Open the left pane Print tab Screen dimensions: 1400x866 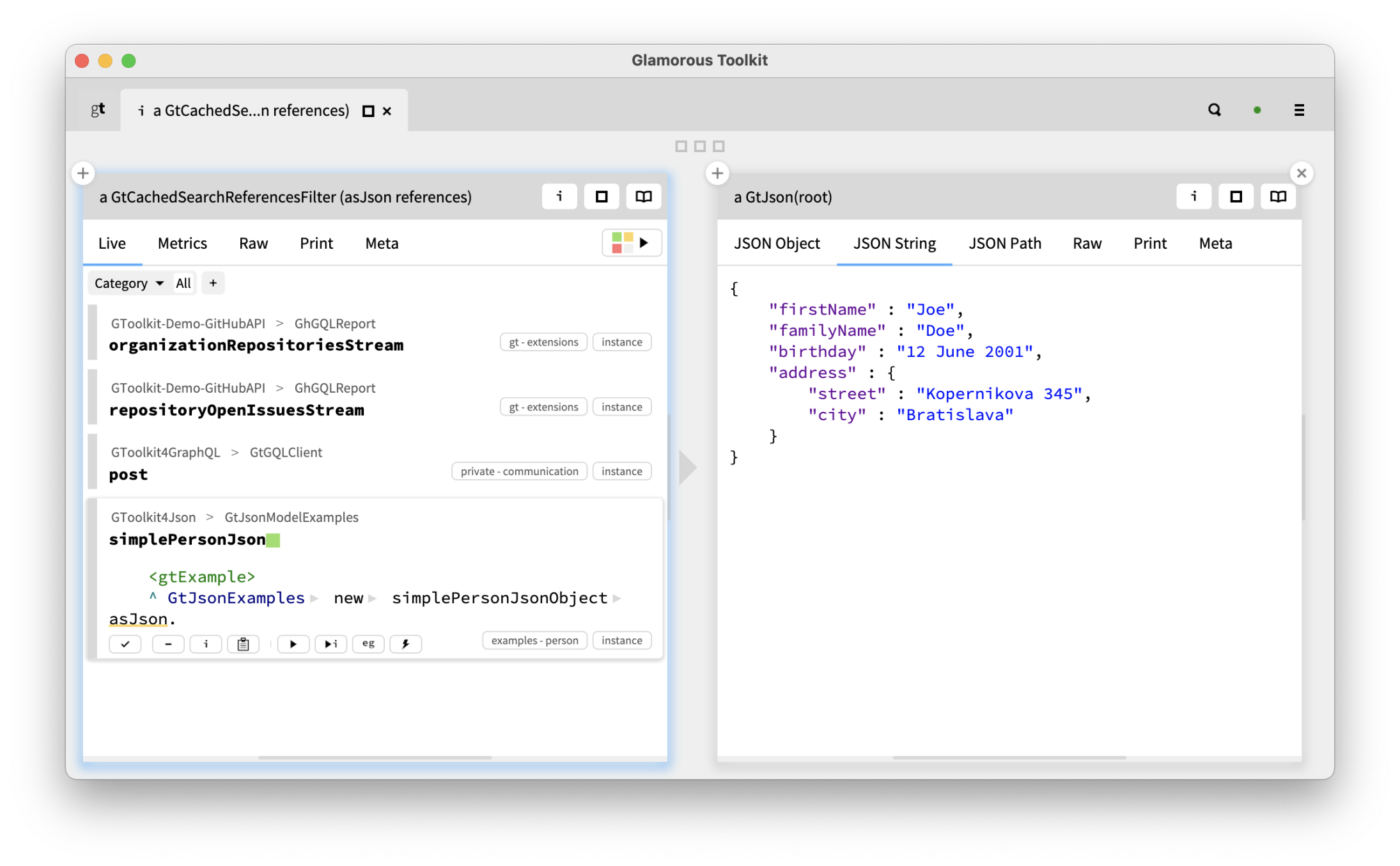point(316,244)
